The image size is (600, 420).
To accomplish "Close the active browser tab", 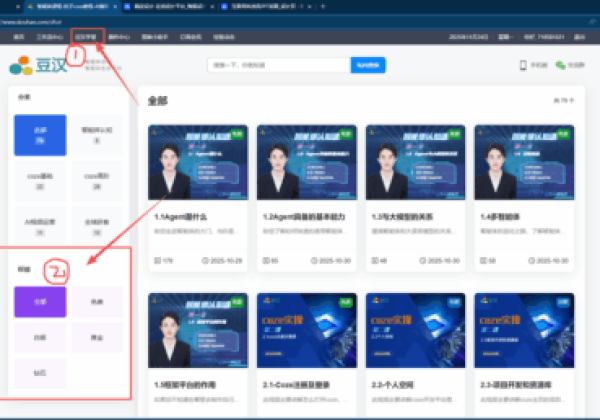I will 115,7.
